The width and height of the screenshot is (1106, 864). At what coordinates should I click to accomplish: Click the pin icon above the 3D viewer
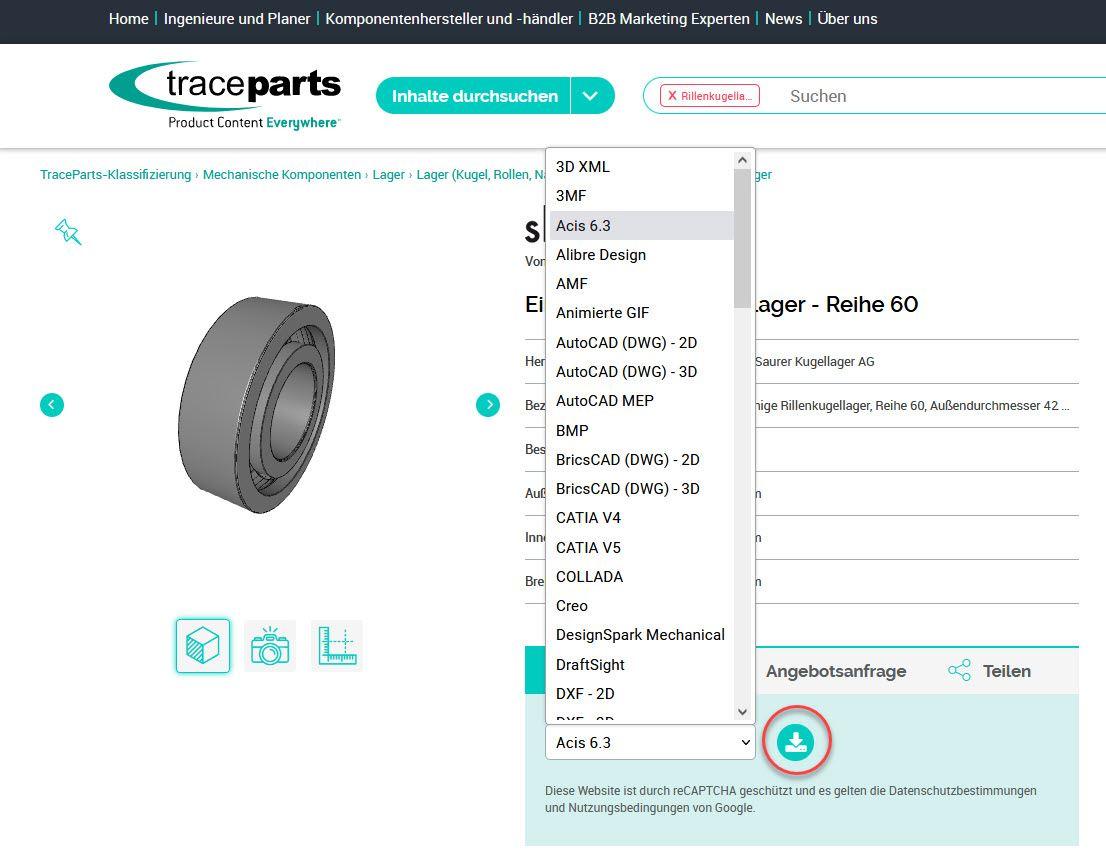pos(68,232)
